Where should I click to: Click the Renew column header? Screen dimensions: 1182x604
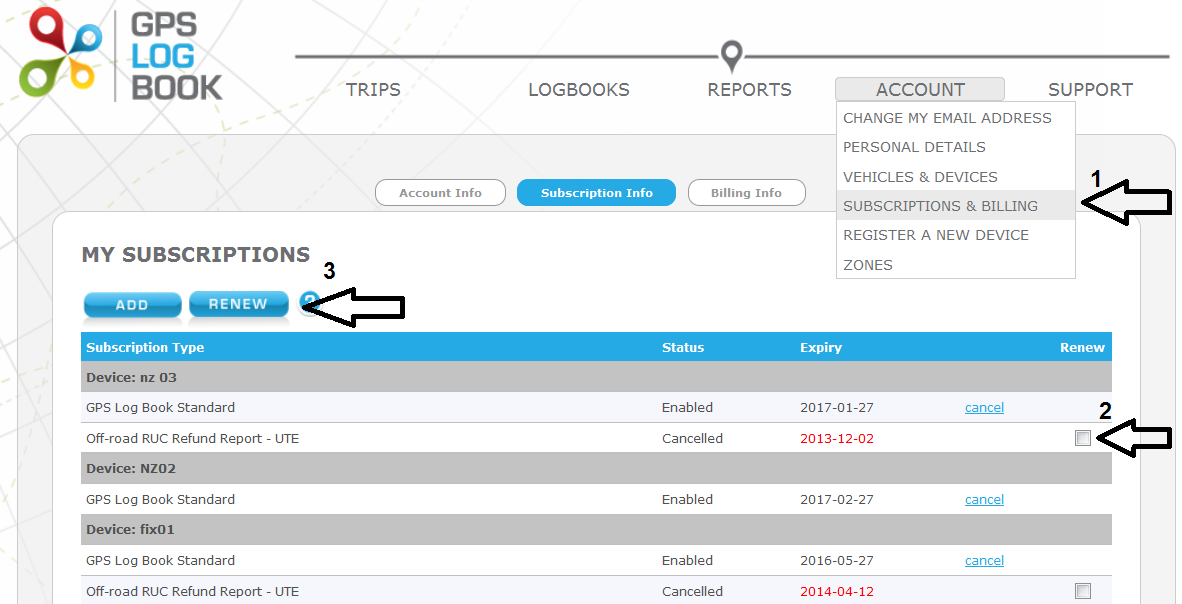(1082, 348)
